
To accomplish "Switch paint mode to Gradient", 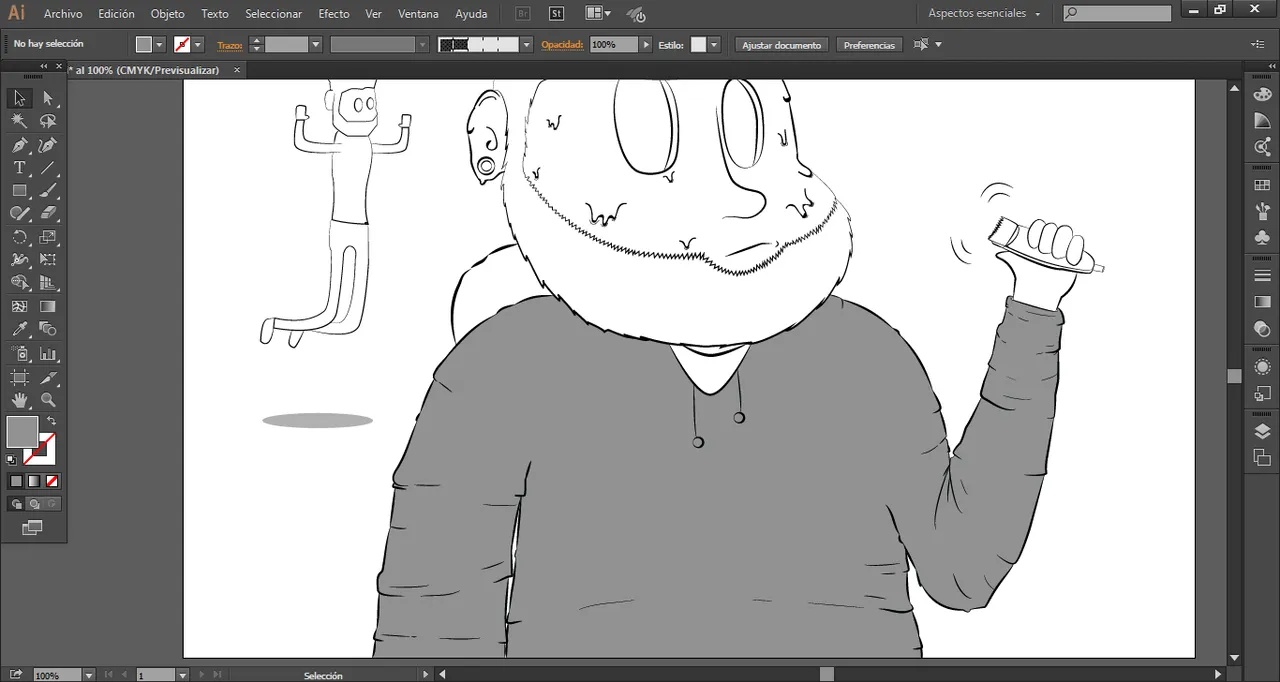I will tap(34, 481).
